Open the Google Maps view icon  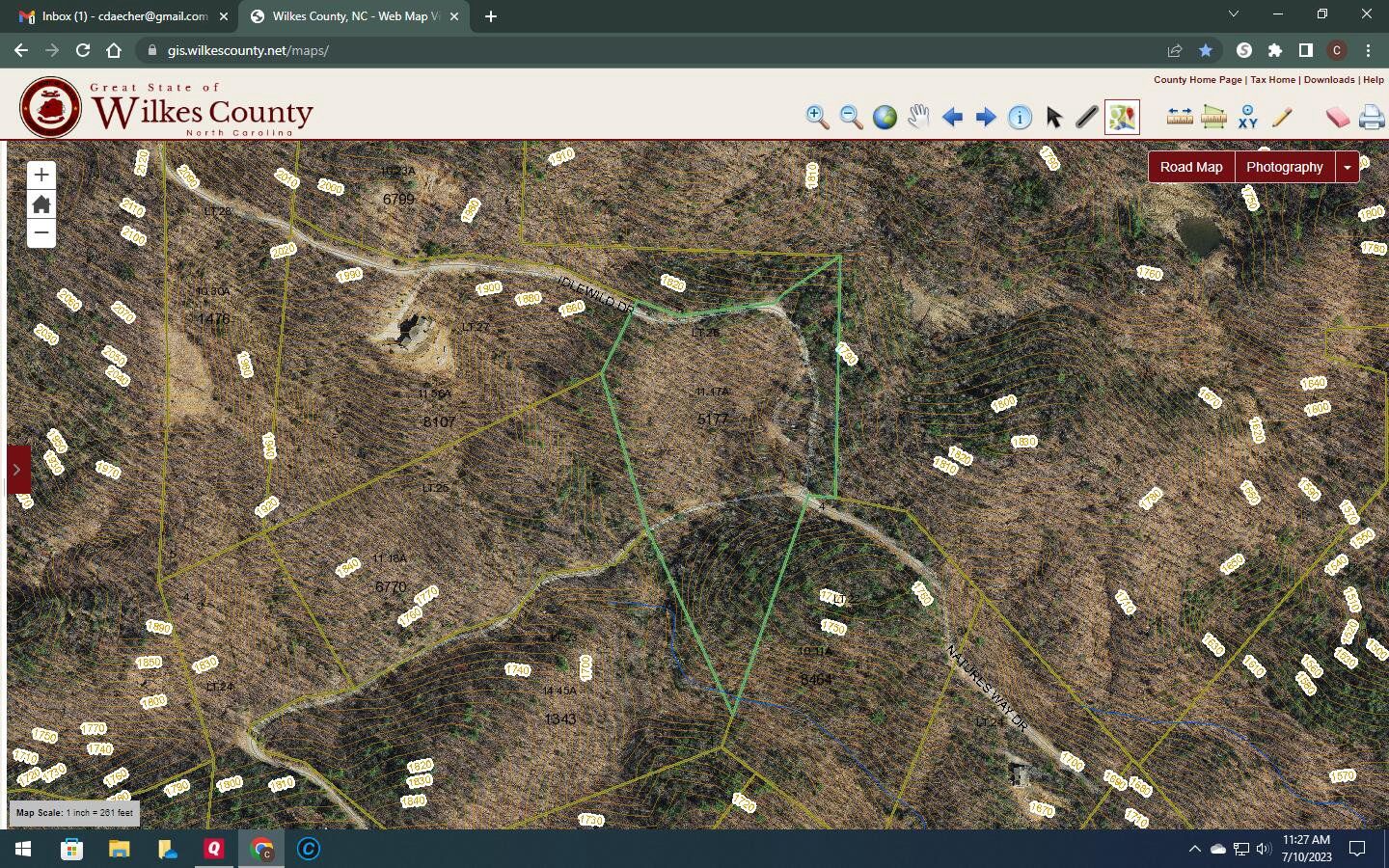tap(1122, 117)
